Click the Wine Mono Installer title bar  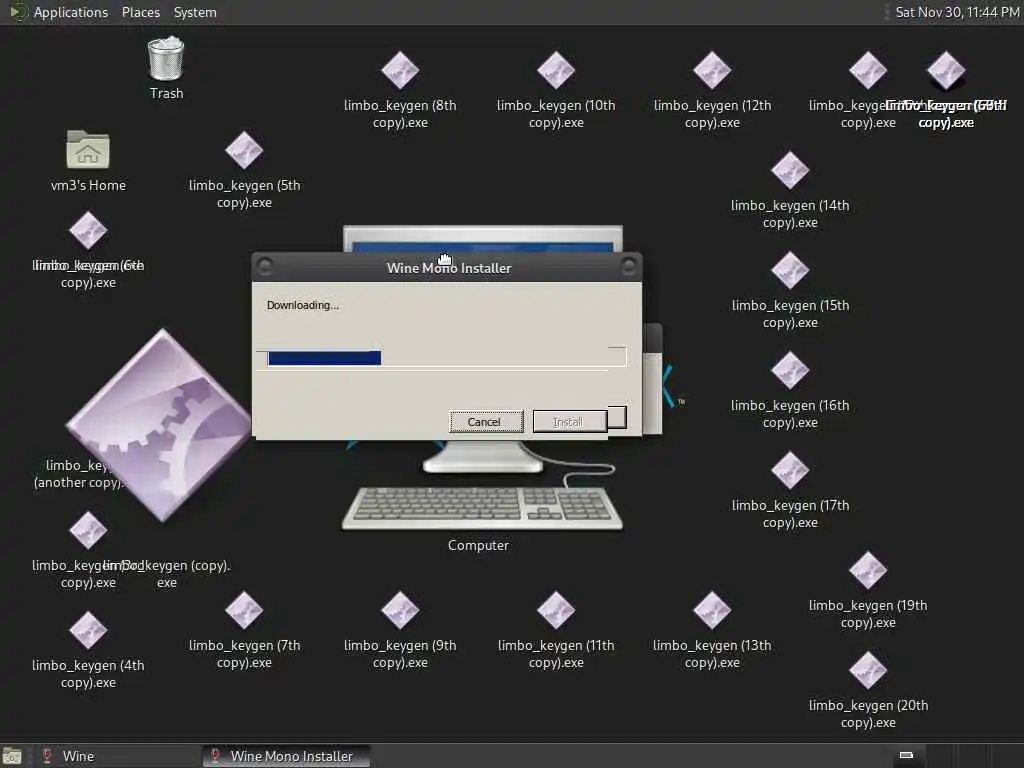pyautogui.click(x=449, y=268)
